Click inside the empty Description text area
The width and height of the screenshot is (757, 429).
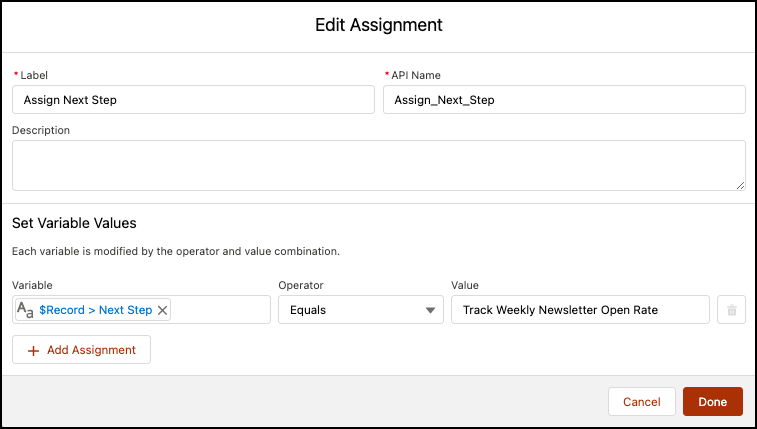(x=378, y=164)
